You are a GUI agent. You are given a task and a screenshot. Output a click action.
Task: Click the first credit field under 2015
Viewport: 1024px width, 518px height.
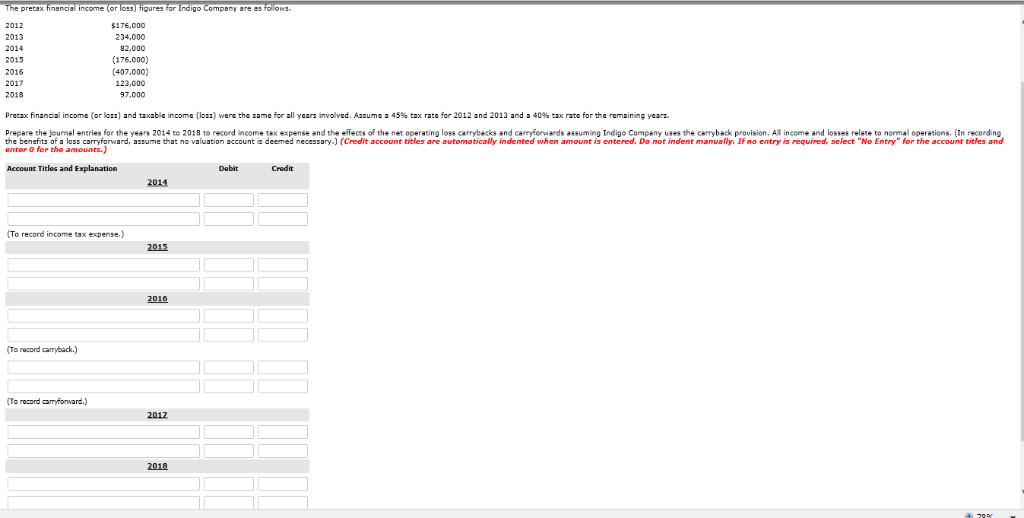282,265
